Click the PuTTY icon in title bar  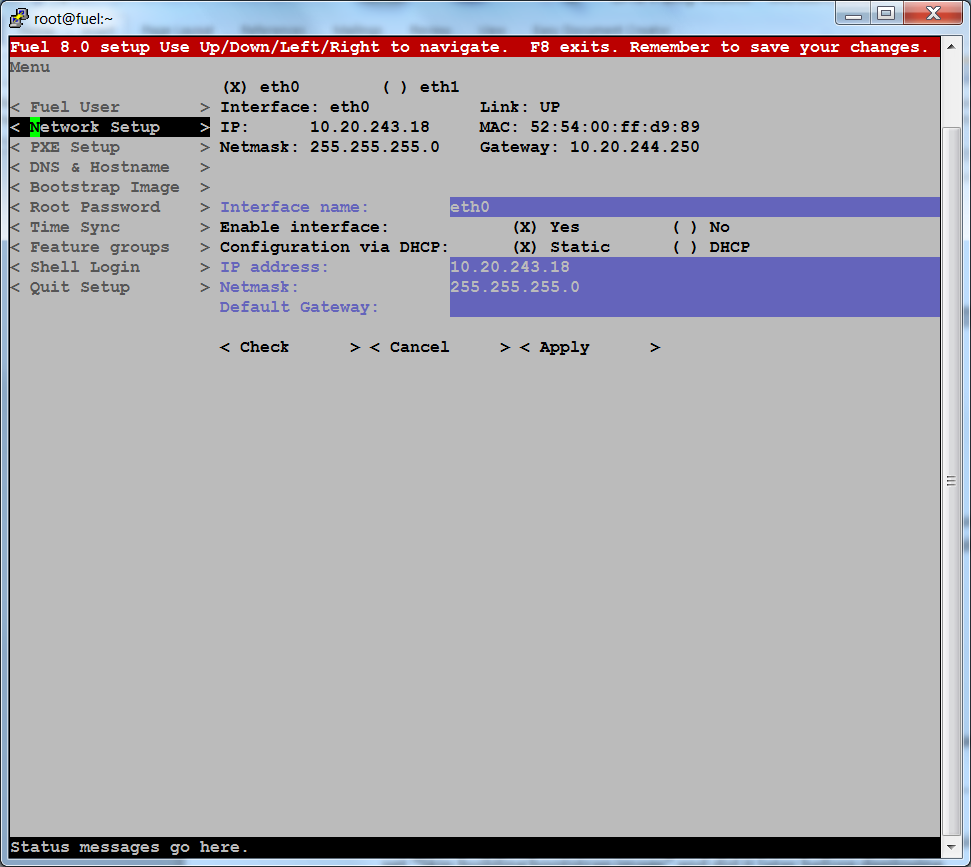click(x=19, y=18)
